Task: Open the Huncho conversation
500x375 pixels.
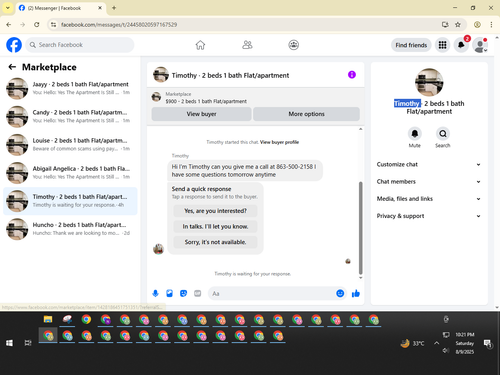Action: (70, 229)
